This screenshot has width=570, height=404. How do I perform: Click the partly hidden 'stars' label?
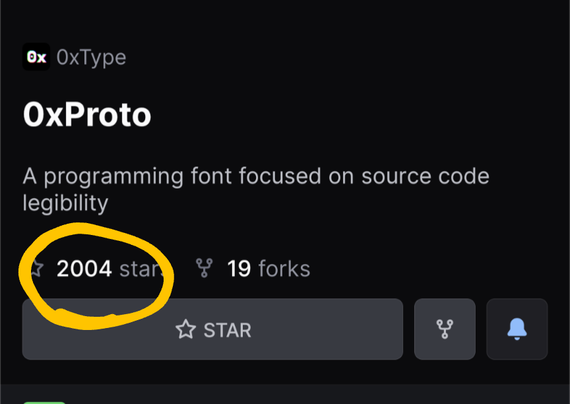(141, 269)
